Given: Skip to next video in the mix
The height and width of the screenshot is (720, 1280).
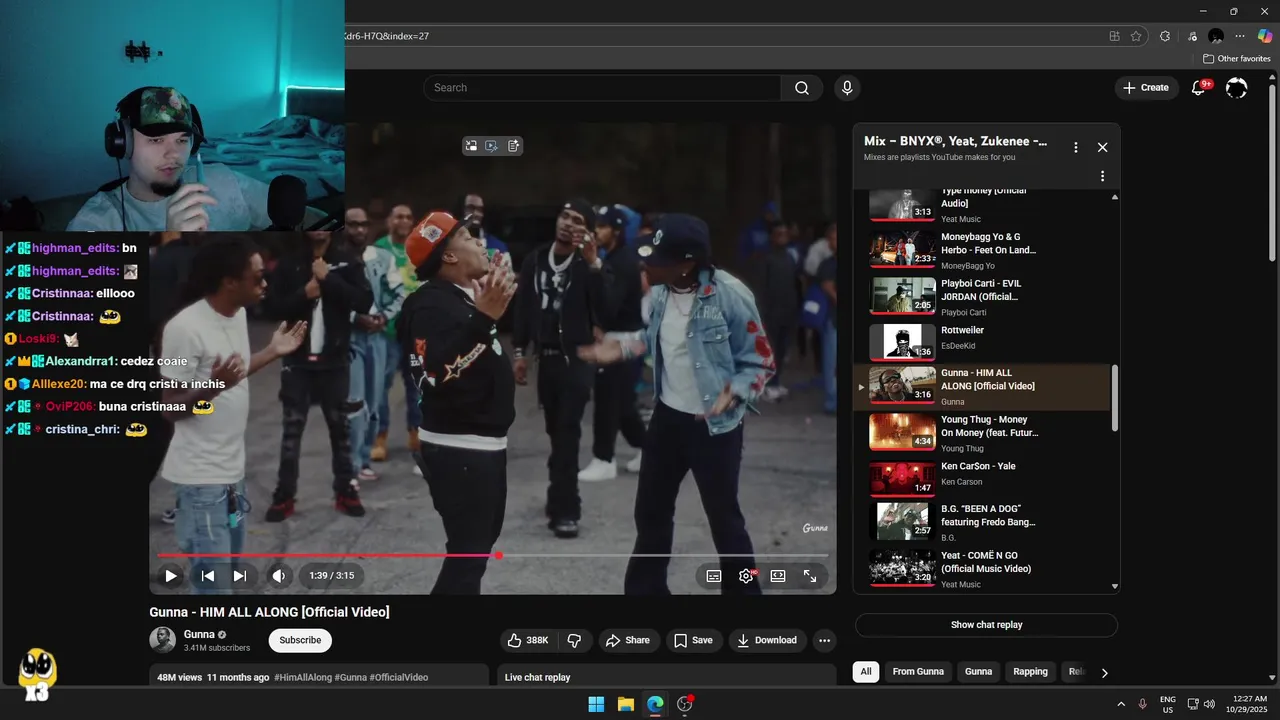Looking at the screenshot, I should click(x=240, y=576).
